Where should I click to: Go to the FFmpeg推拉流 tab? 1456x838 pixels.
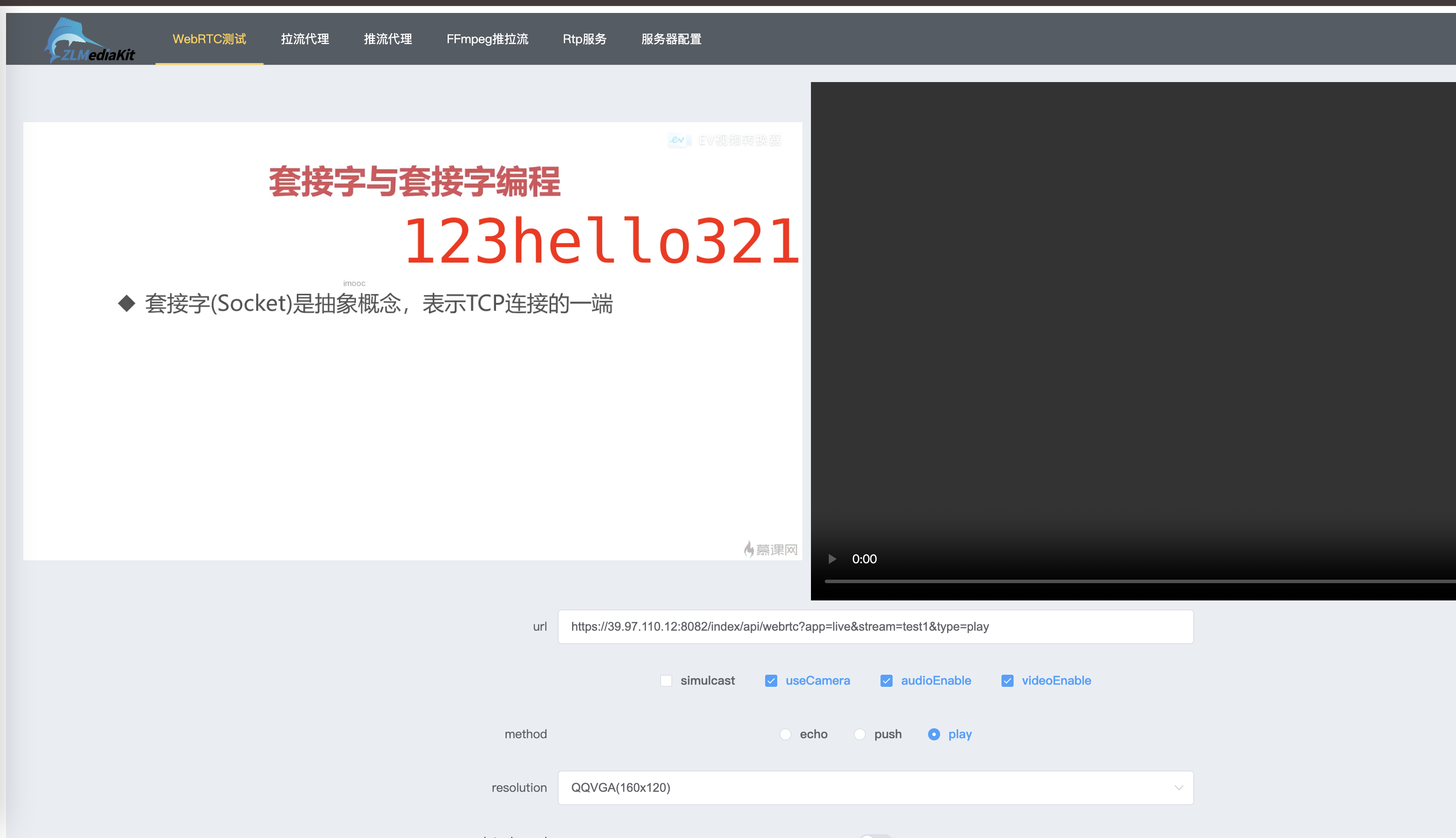point(487,39)
